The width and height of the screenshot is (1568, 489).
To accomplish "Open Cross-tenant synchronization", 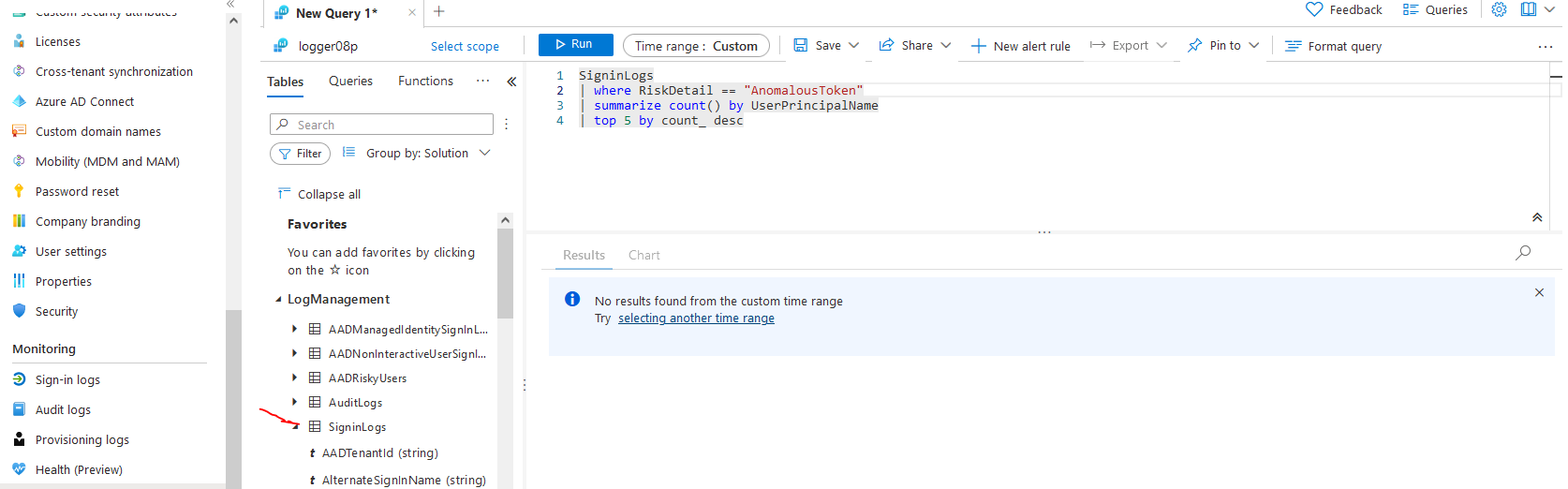I will [114, 72].
